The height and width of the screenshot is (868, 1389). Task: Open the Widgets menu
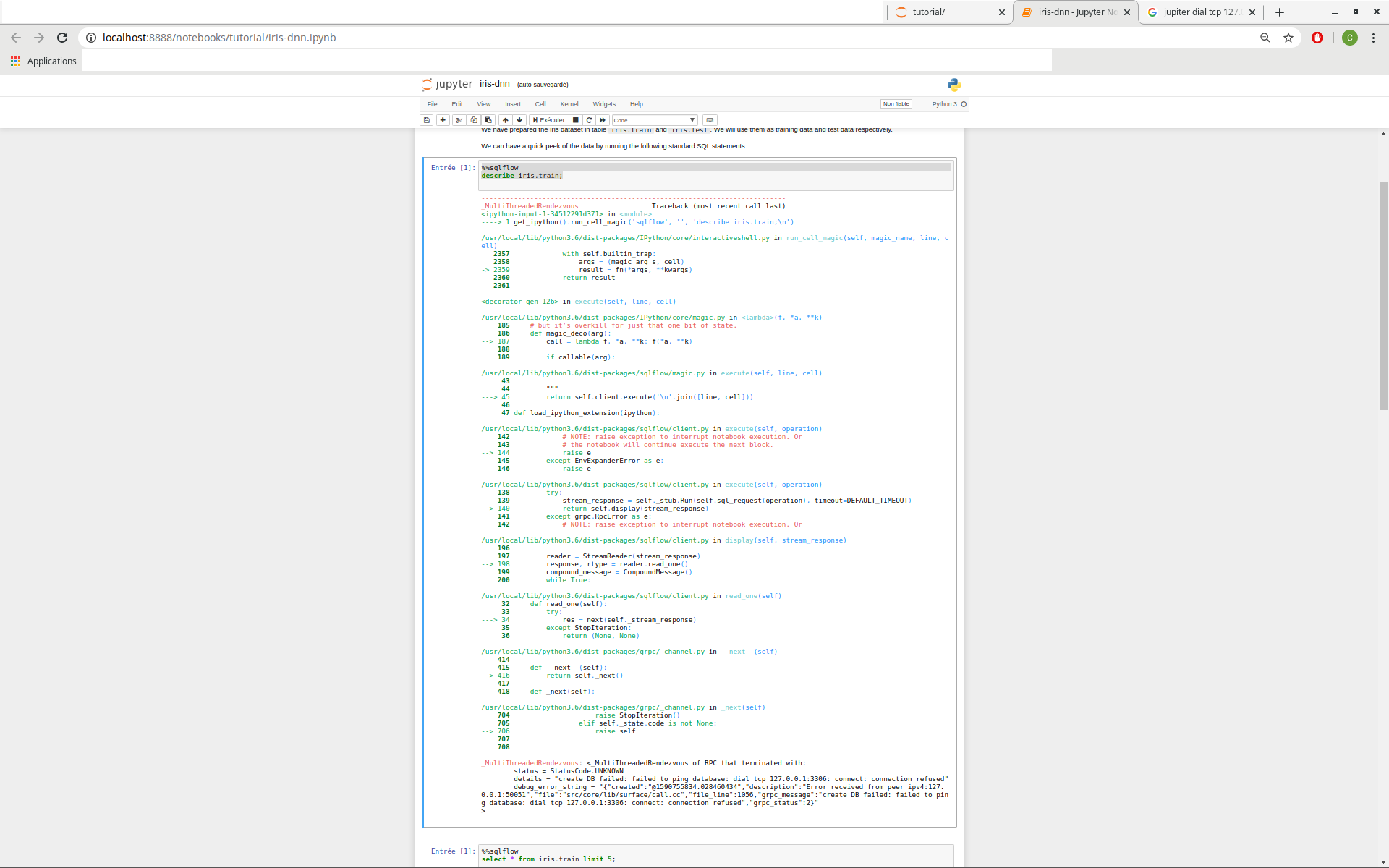[x=604, y=104]
